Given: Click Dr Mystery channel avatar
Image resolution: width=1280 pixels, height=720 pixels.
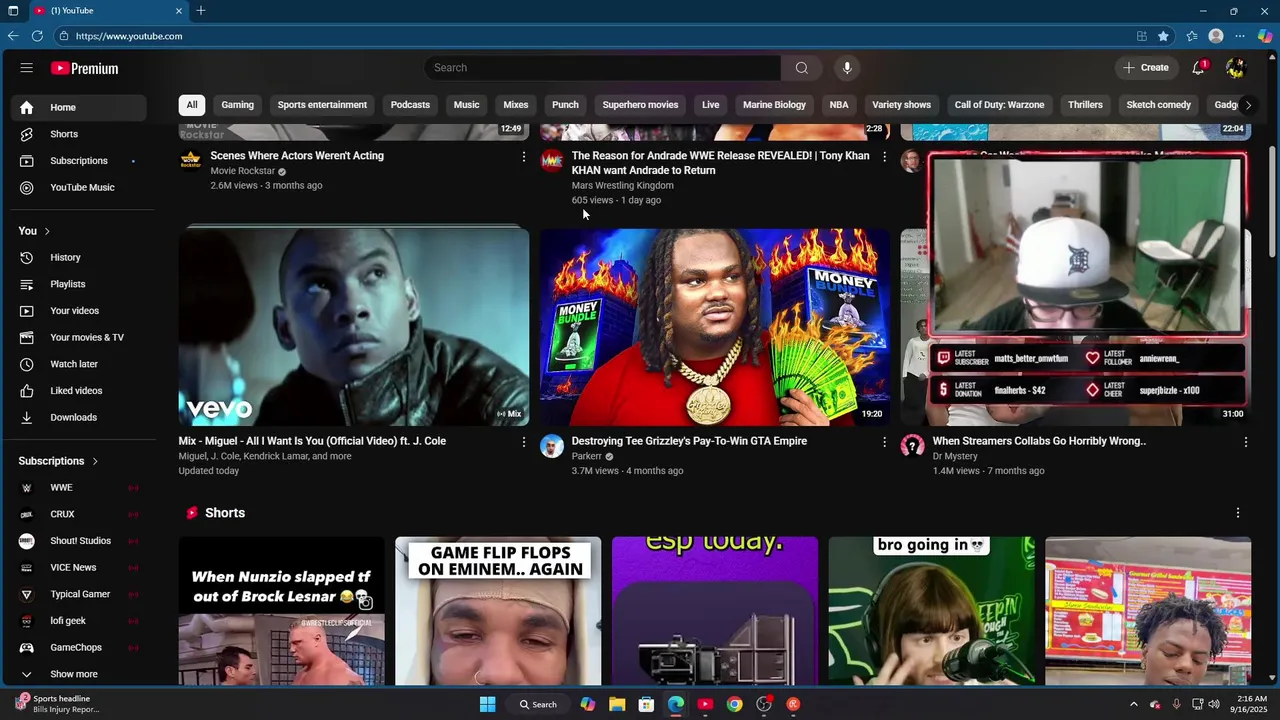Looking at the screenshot, I should (x=913, y=446).
